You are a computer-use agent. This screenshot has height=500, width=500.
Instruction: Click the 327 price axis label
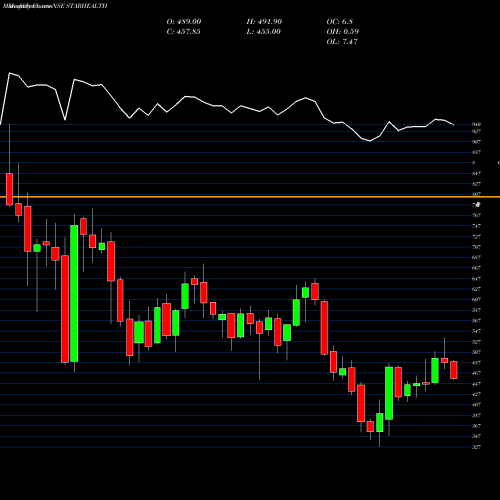click(476, 447)
